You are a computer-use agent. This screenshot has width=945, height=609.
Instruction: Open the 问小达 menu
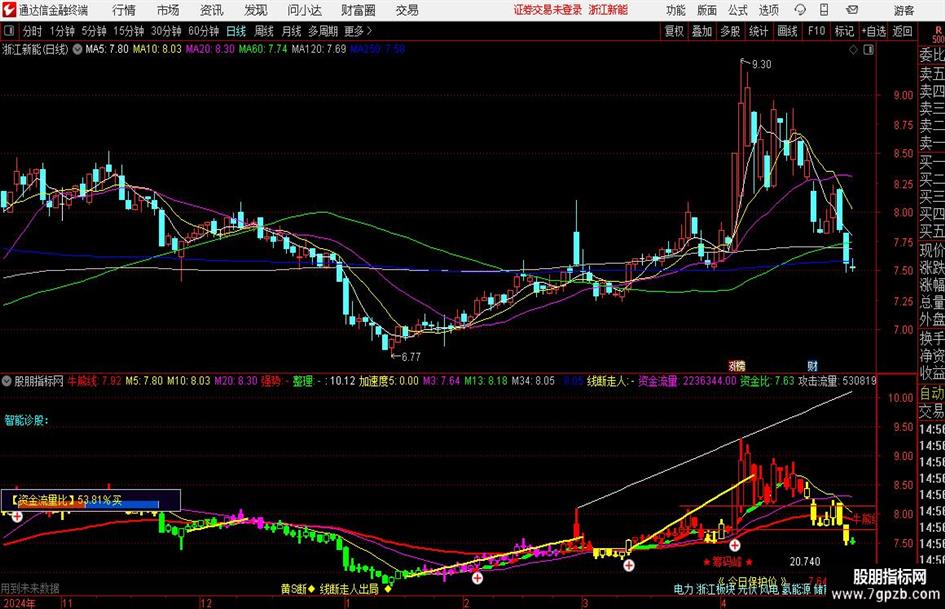click(304, 10)
